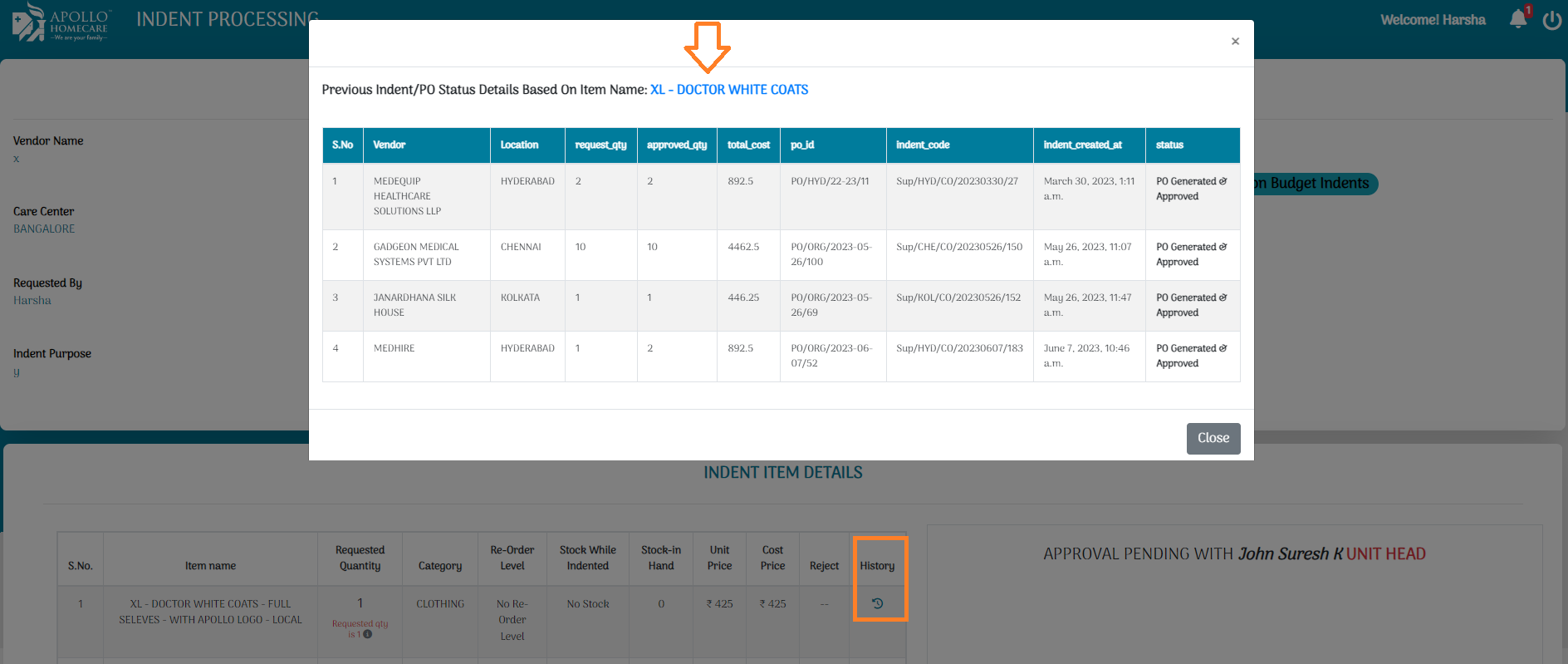Click info icon beside Requested qty note
1568x664 pixels.
point(368,634)
